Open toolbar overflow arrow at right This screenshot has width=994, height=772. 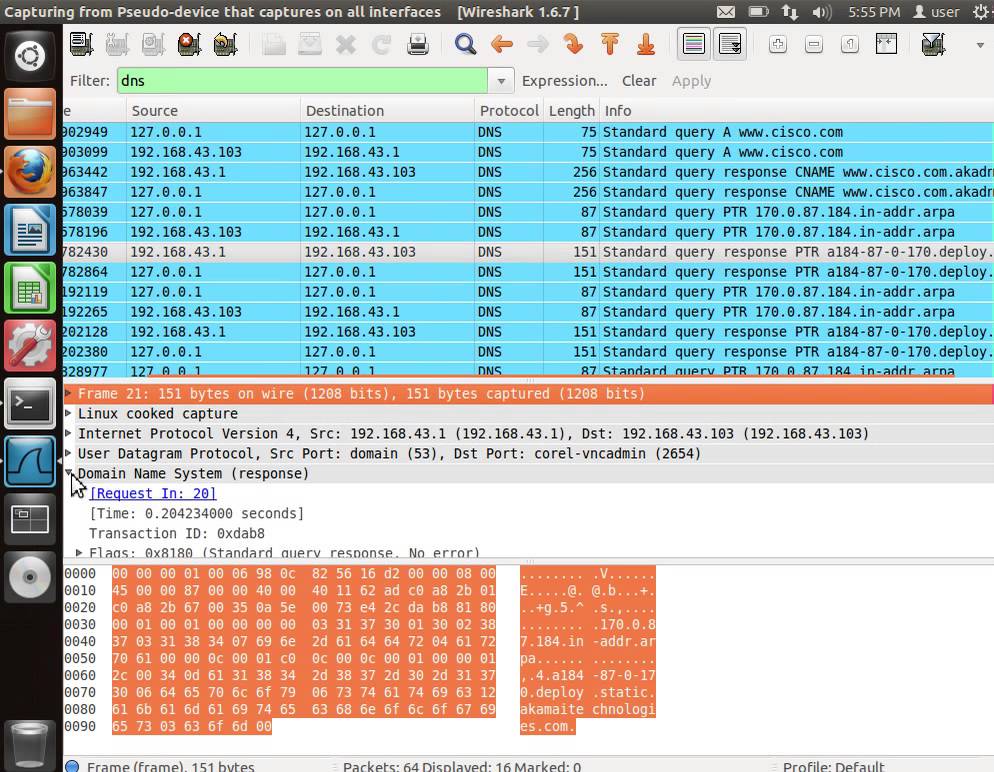point(980,45)
